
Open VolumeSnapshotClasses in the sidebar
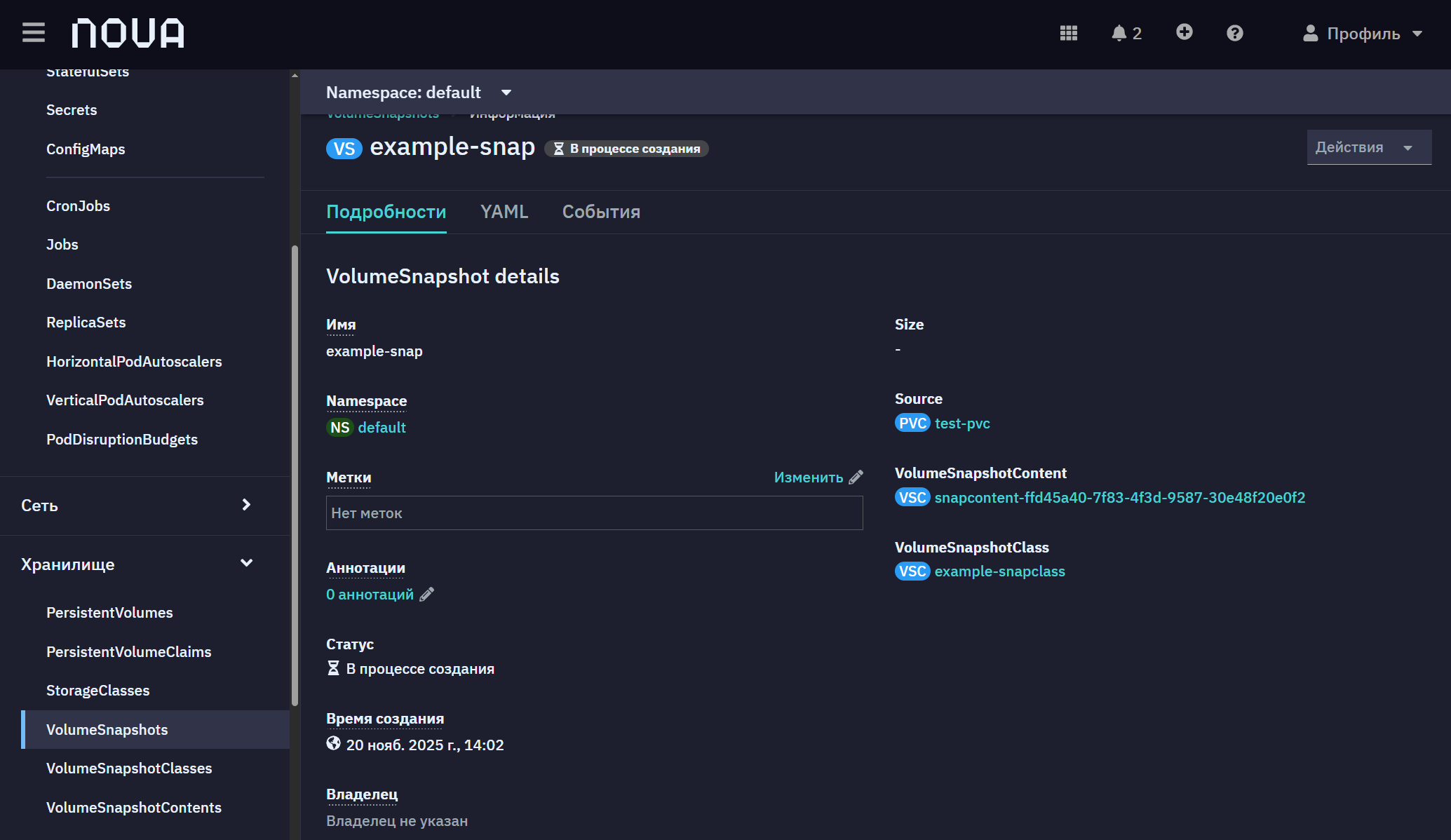[129, 768]
